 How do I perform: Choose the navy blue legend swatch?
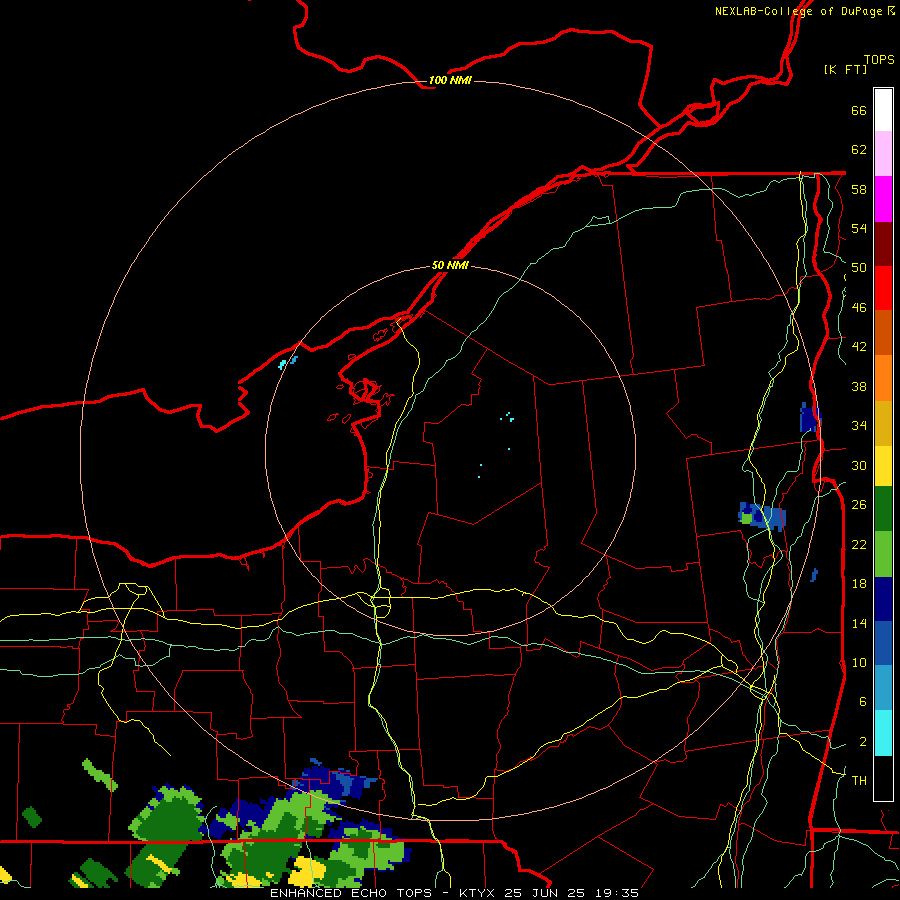[883, 599]
